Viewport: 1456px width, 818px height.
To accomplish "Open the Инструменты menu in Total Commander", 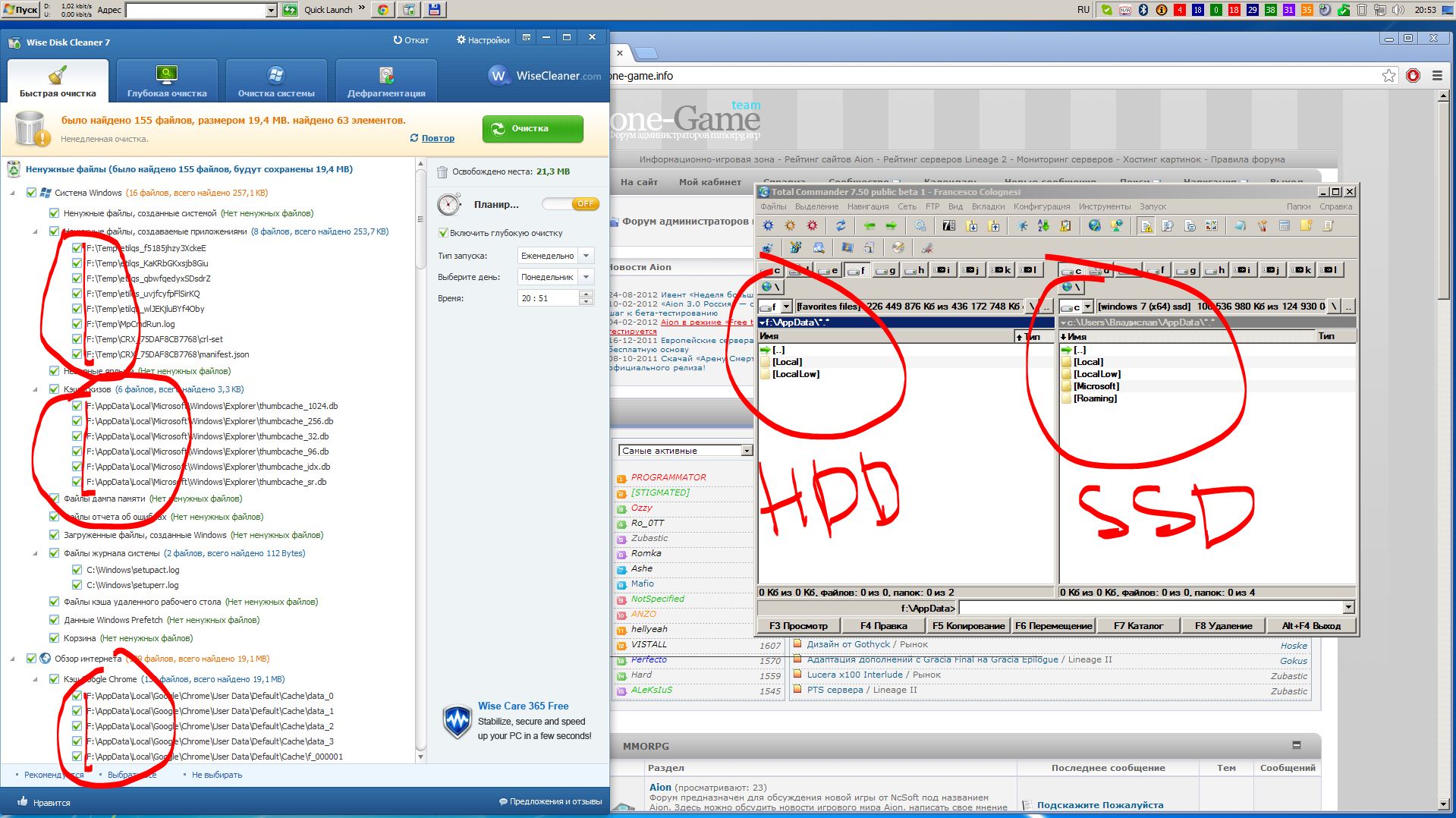I will click(1105, 206).
